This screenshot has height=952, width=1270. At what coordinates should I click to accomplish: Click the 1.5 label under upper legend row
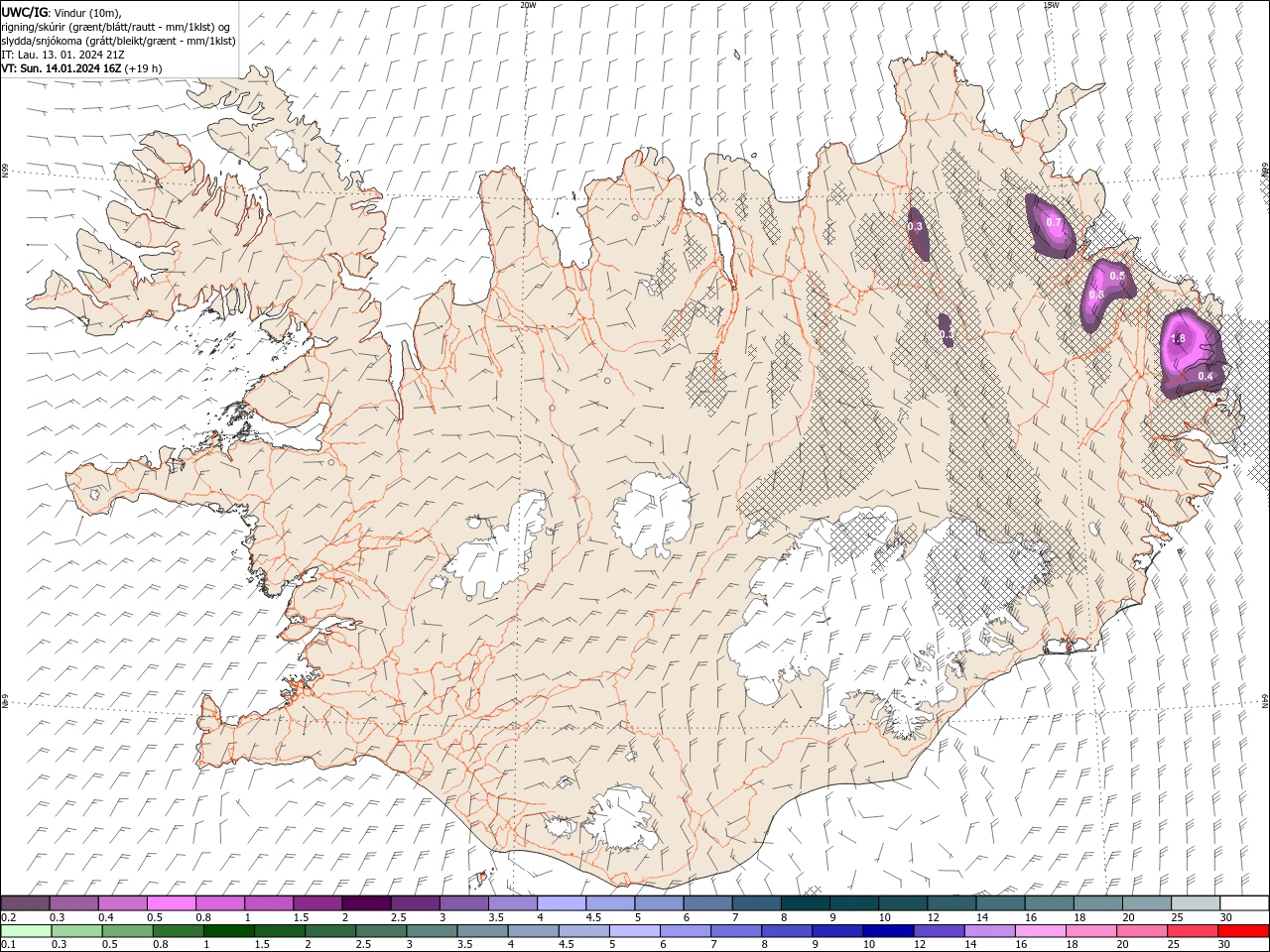tap(300, 917)
